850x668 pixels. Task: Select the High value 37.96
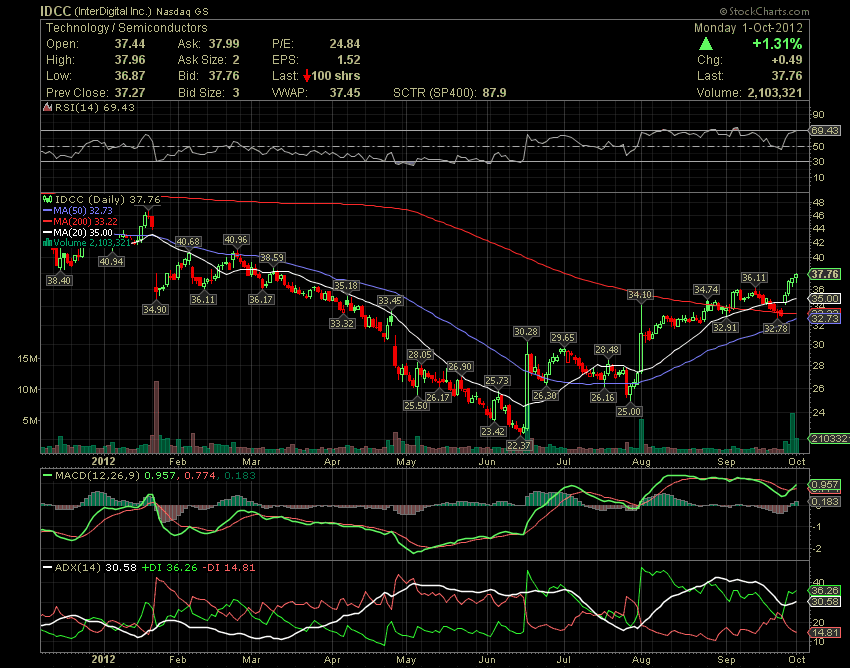(x=130, y=60)
